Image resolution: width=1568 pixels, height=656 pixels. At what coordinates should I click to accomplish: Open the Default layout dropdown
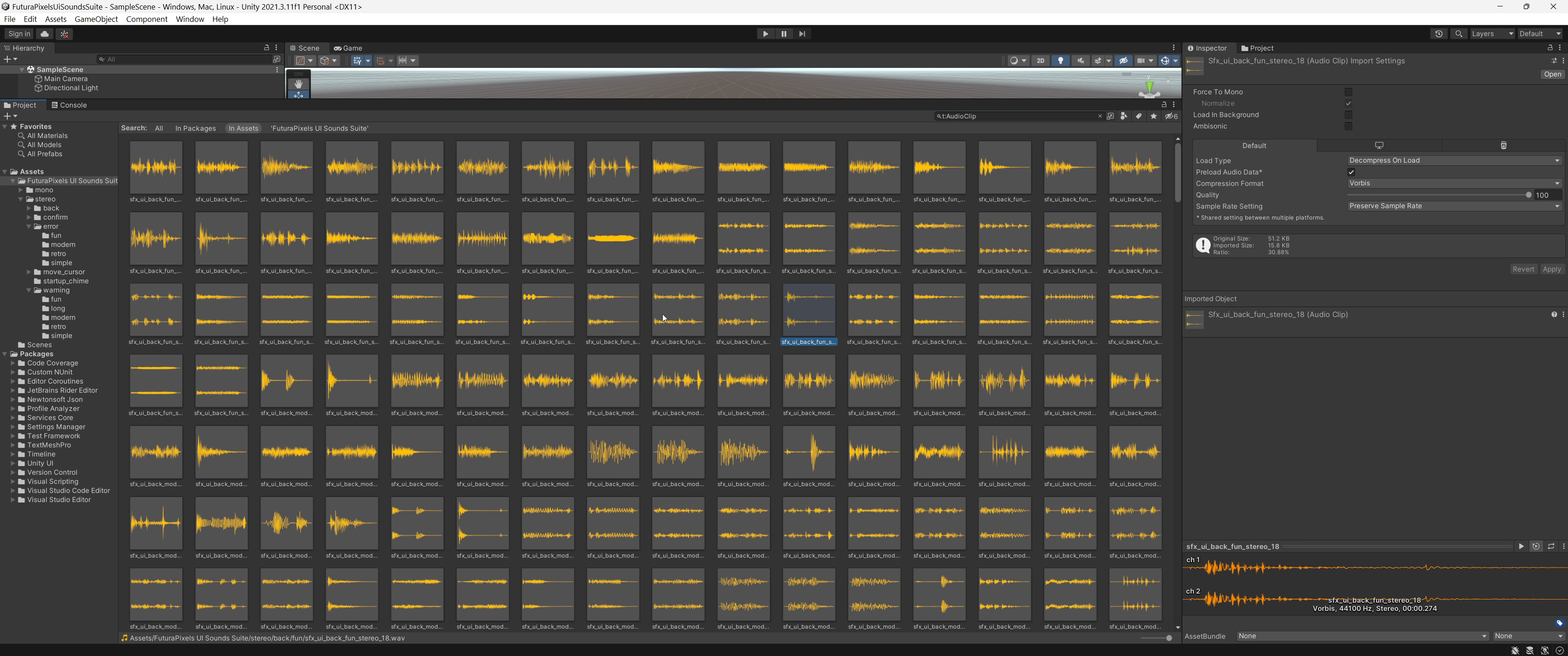tap(1540, 34)
